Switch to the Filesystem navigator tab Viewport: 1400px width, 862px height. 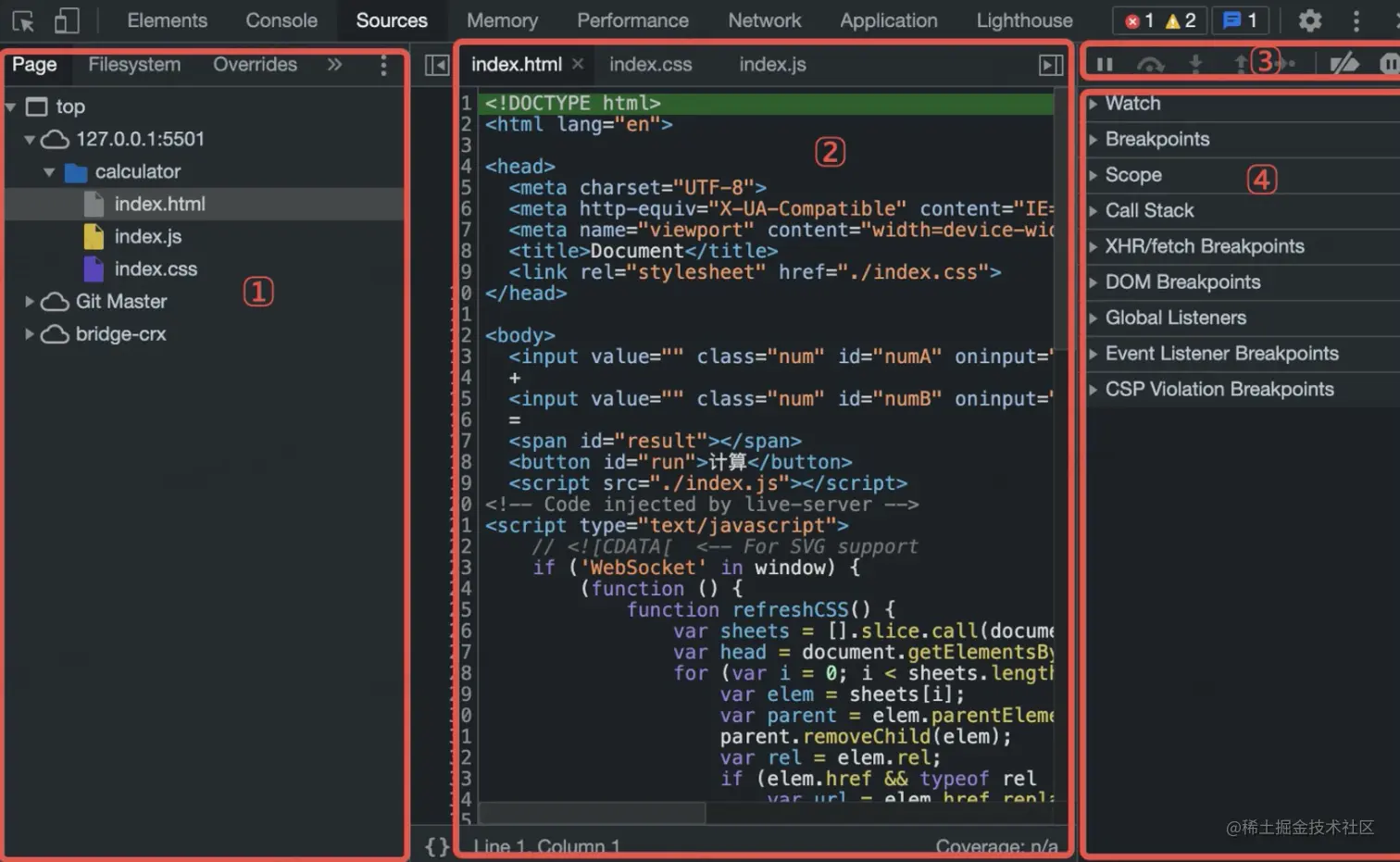(x=134, y=64)
